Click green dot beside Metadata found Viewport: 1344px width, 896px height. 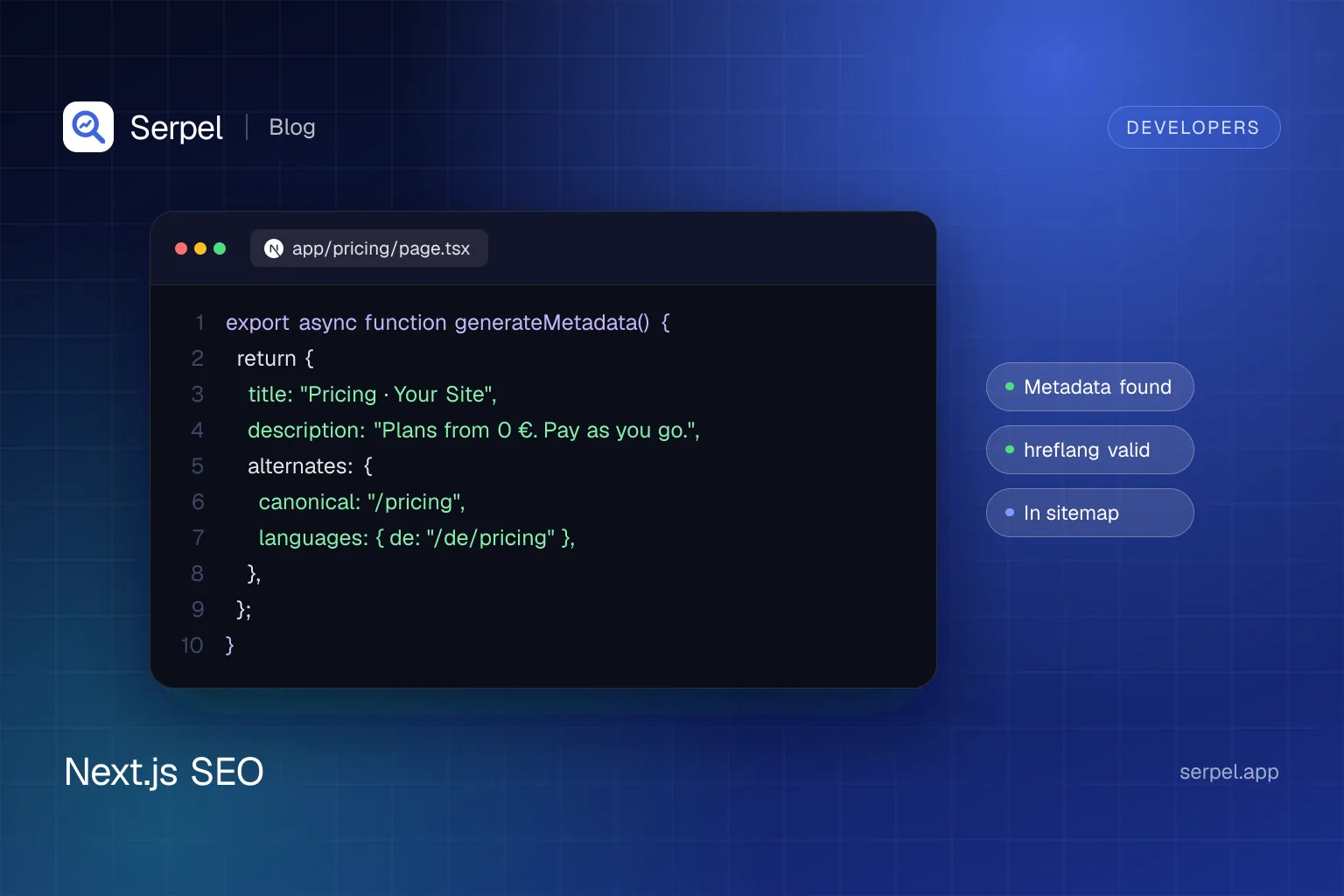(x=1010, y=387)
